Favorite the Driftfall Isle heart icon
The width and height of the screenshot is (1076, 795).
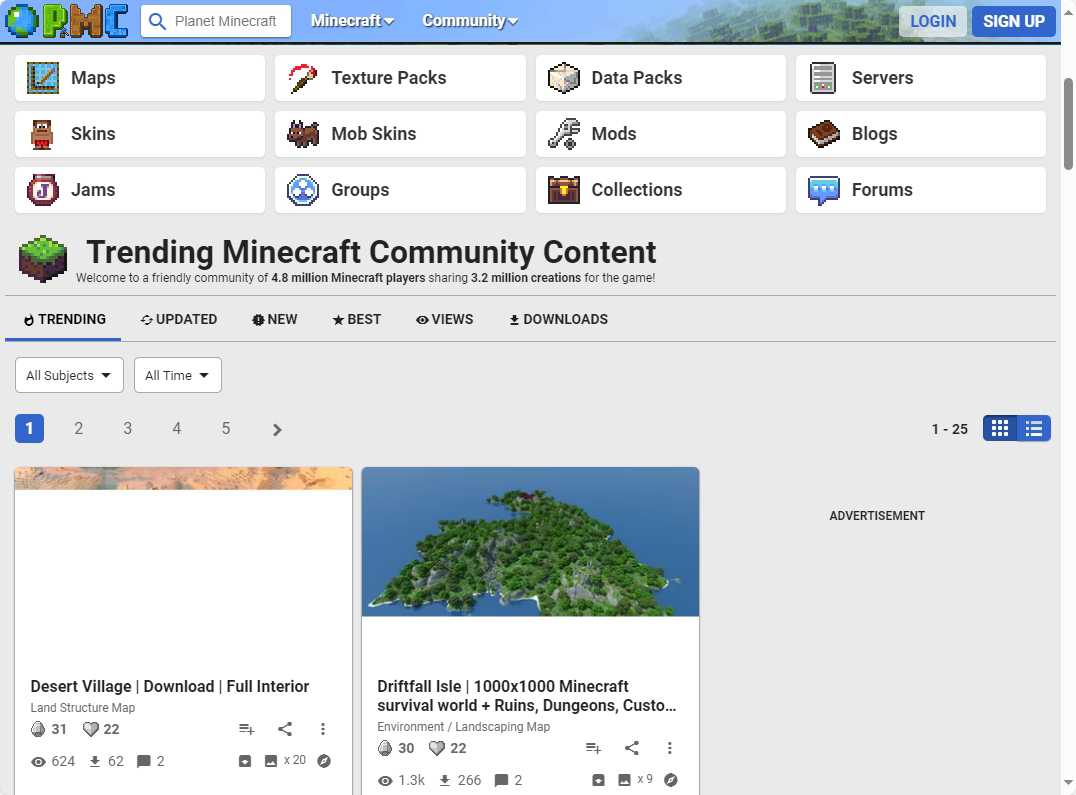click(436, 748)
